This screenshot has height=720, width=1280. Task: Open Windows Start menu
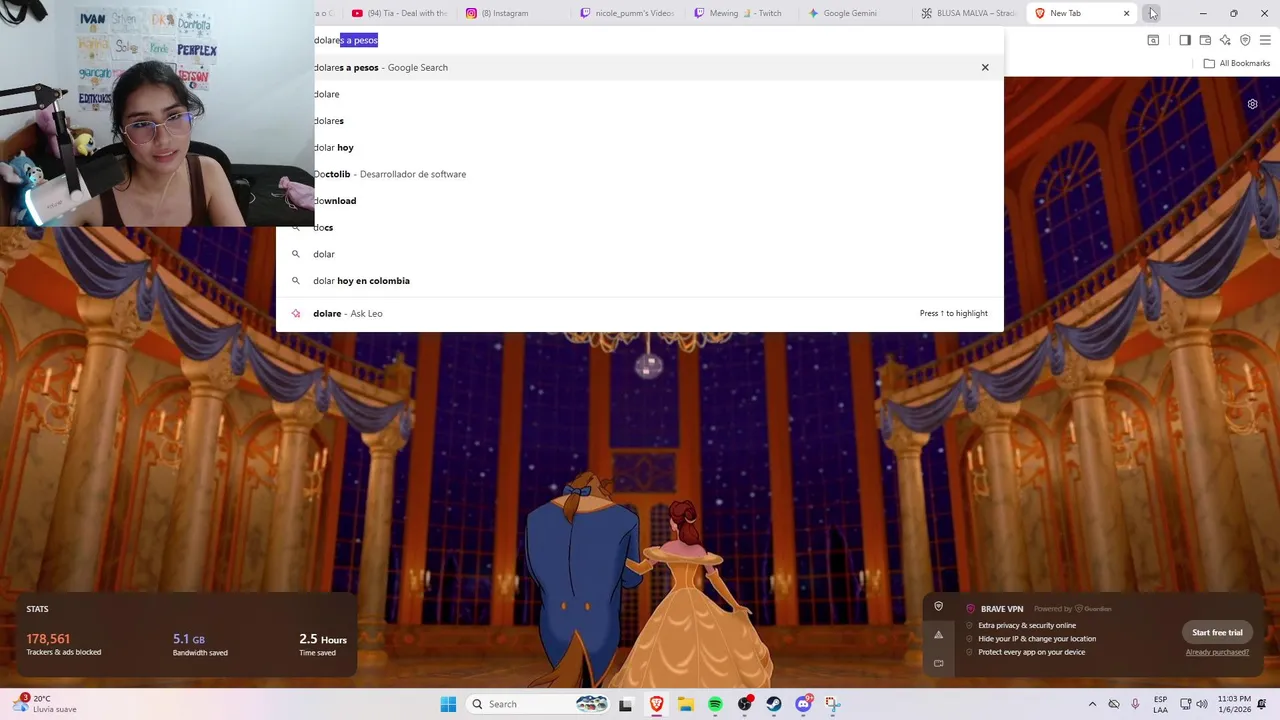coord(448,704)
